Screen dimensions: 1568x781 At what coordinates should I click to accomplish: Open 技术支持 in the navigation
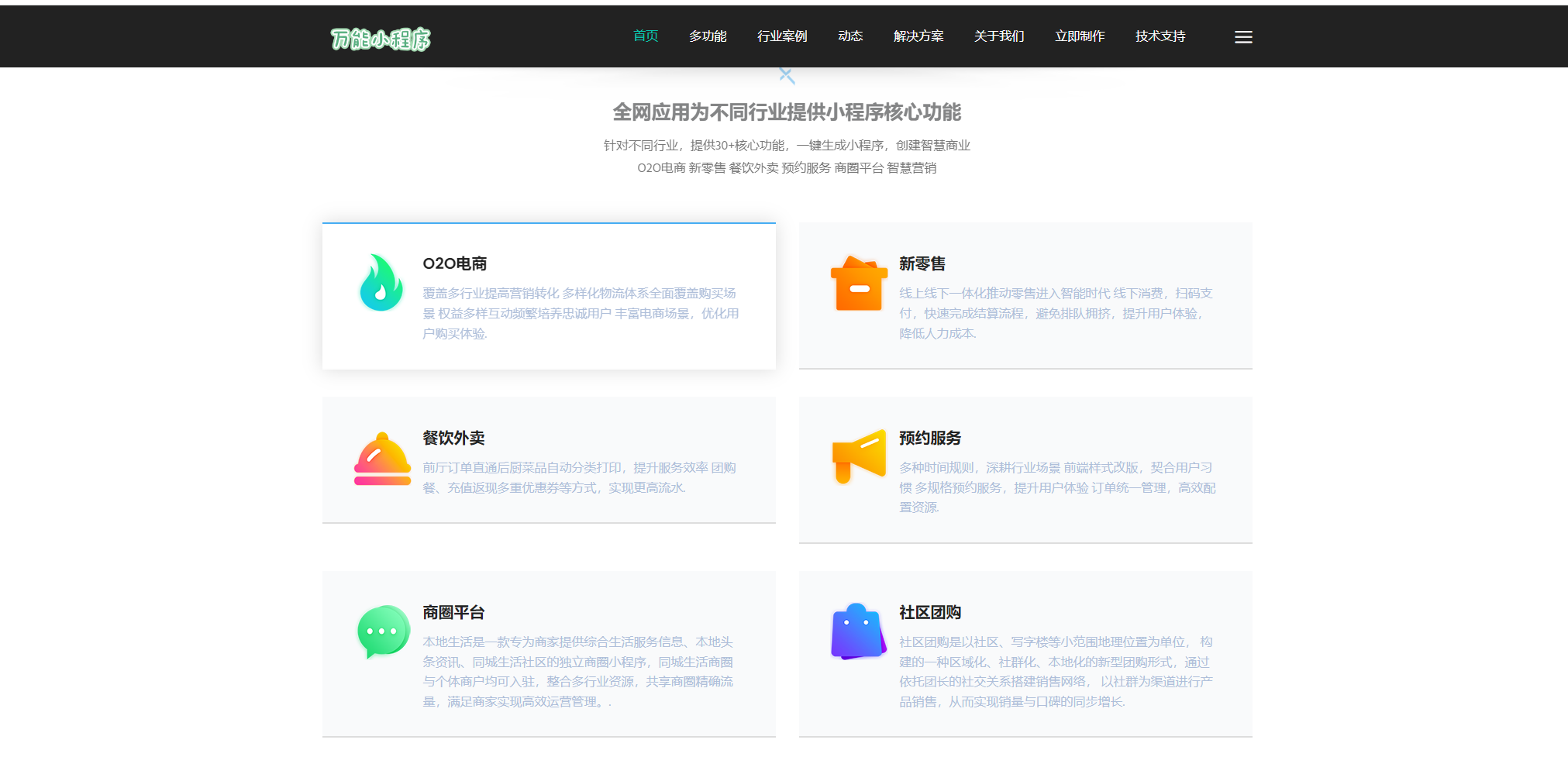pos(1160,36)
